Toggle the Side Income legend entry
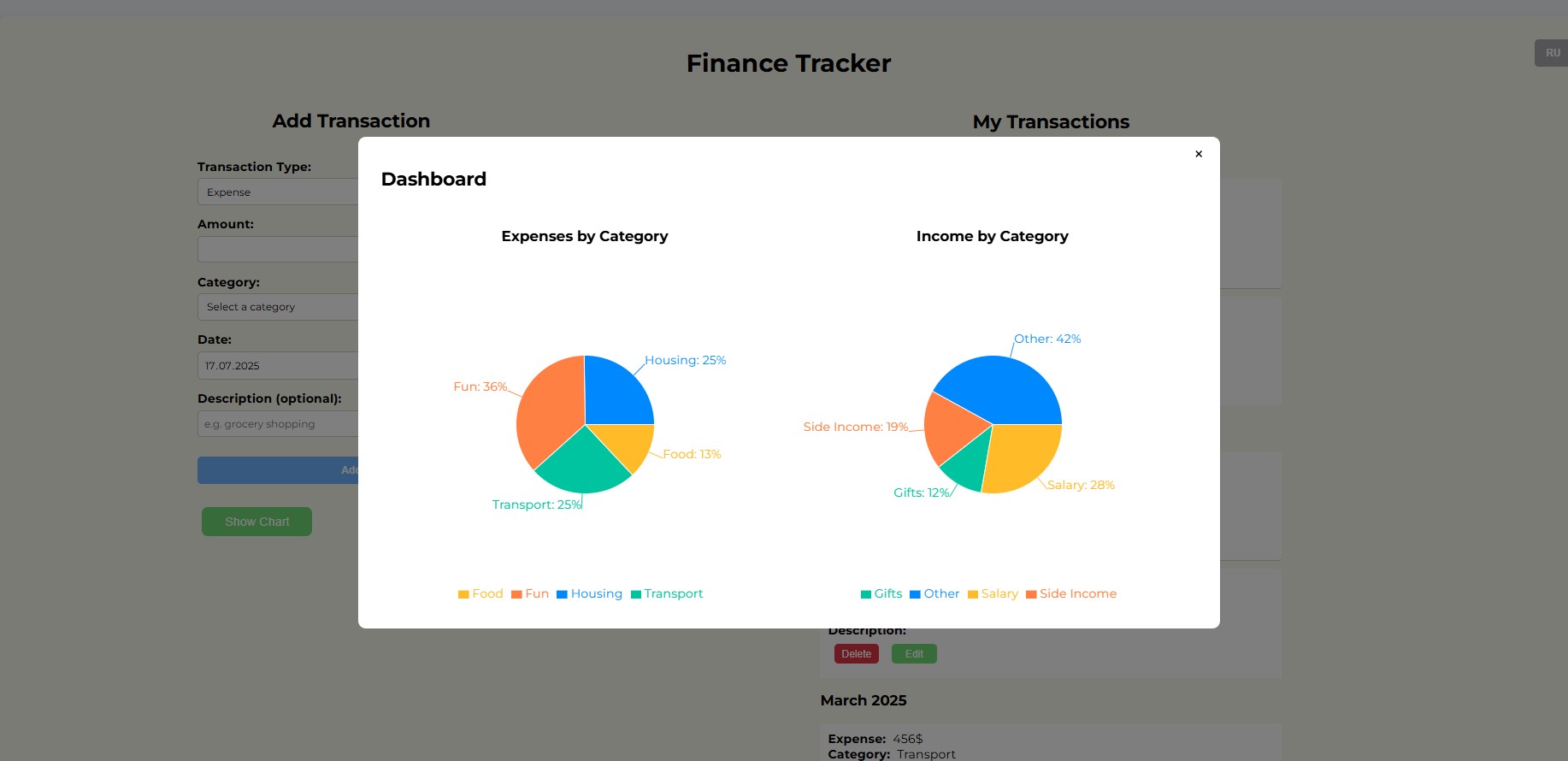This screenshot has height=761, width=1568. coord(1070,593)
